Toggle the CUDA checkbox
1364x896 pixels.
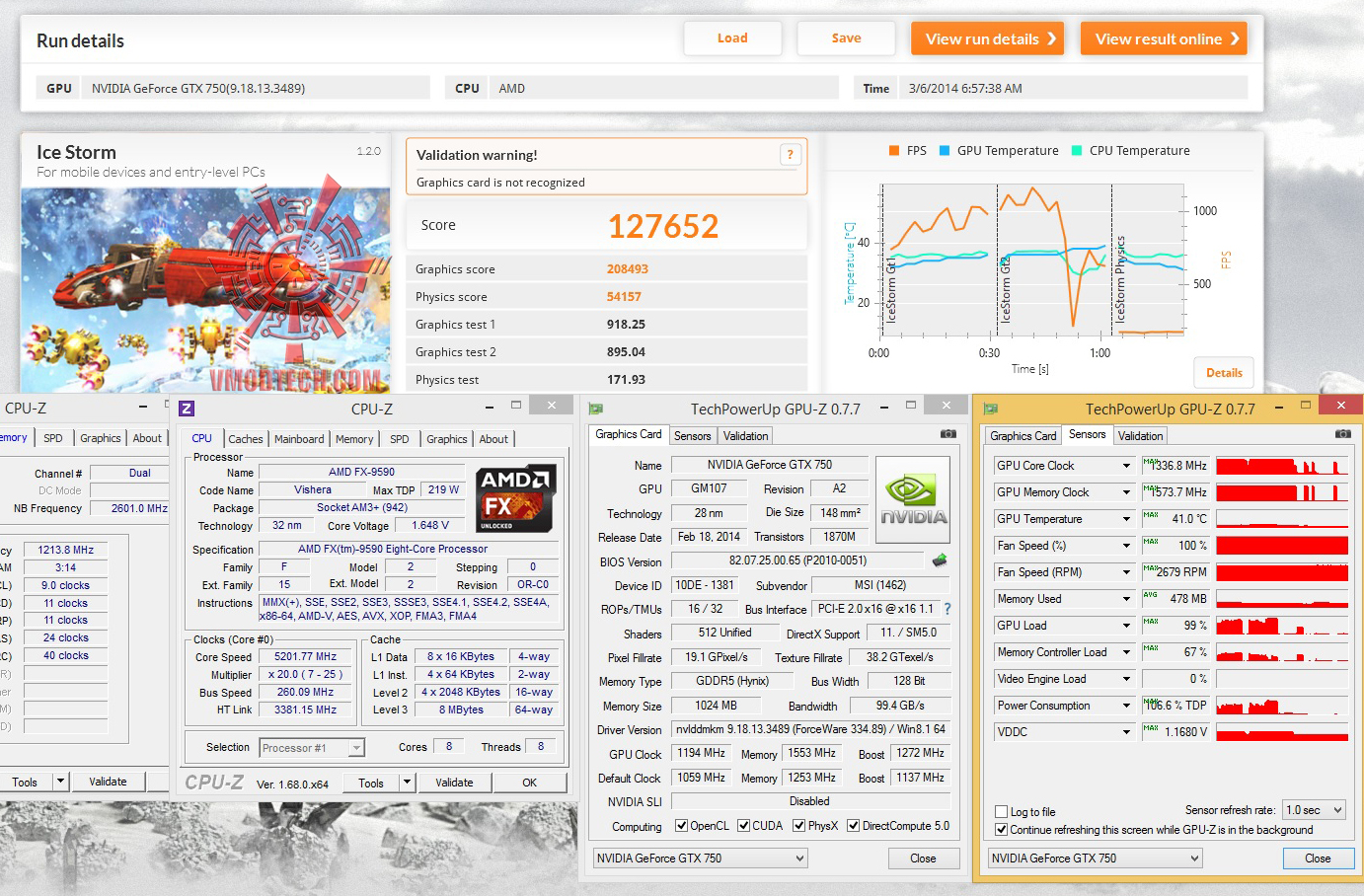pos(743,826)
